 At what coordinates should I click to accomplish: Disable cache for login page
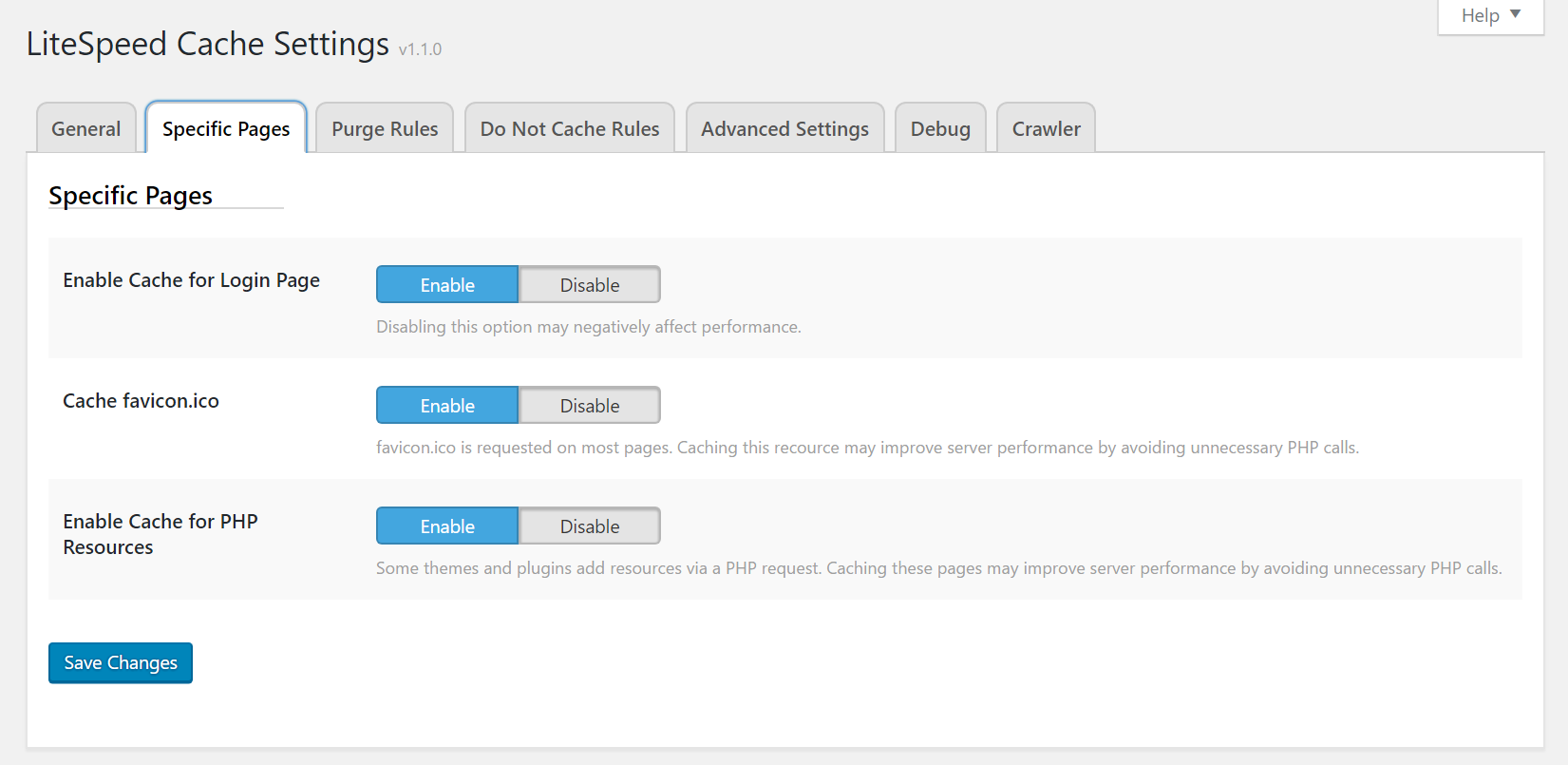(x=590, y=285)
